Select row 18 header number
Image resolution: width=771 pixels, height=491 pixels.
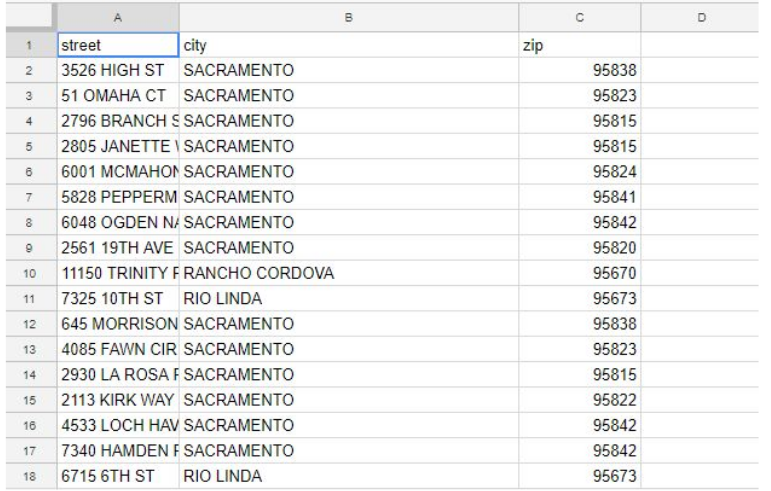(30, 476)
